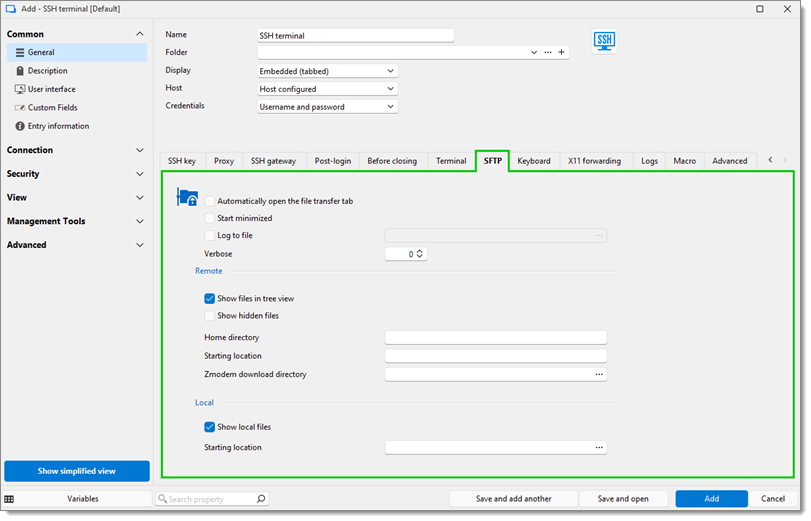The height and width of the screenshot is (521, 811).
Task: Open the Macro tab
Action: pos(684,161)
